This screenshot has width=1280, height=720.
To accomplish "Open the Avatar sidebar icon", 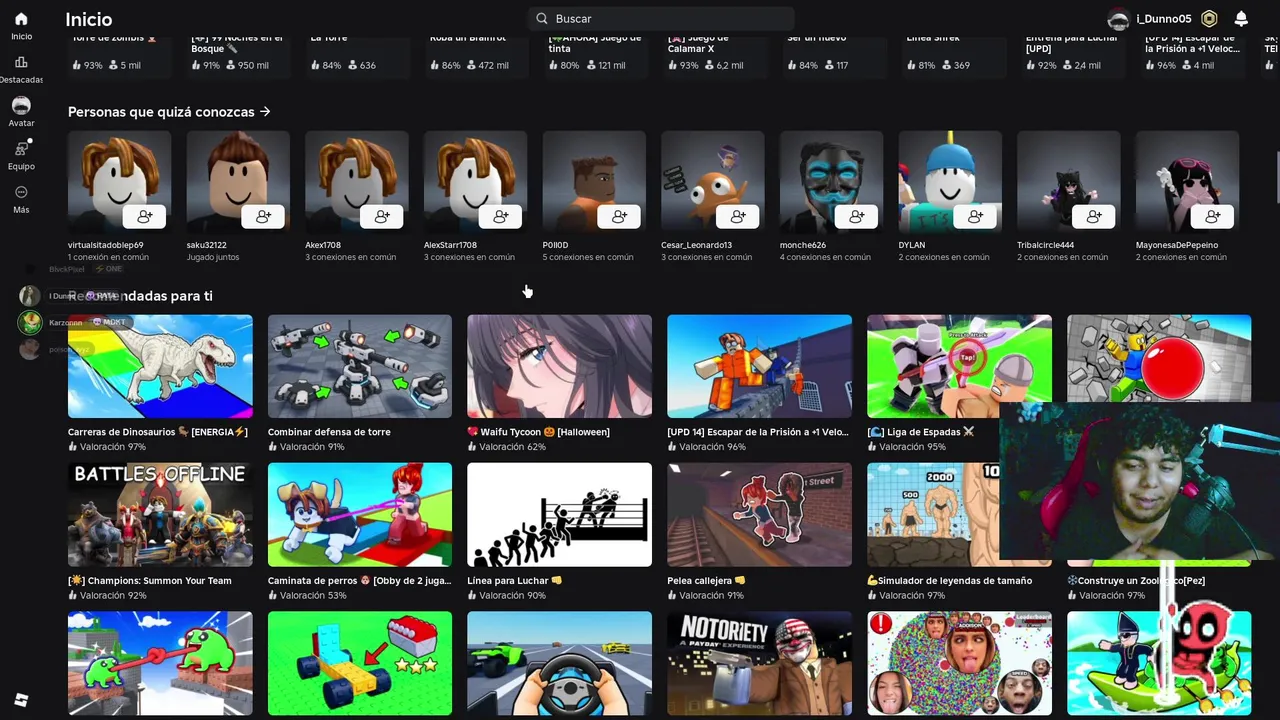I will pyautogui.click(x=21, y=106).
